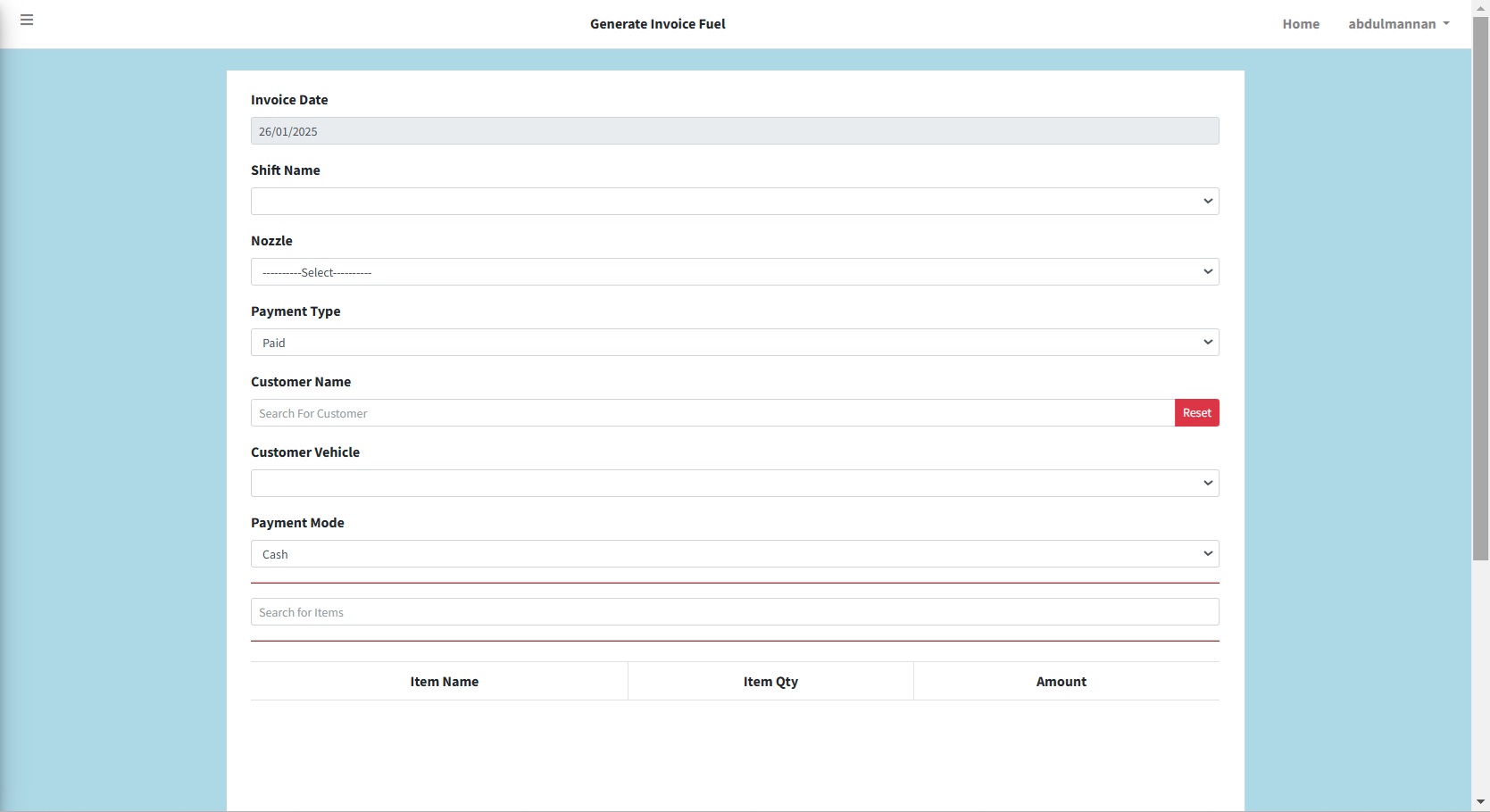Screen dimensions: 1490x812
Task: Open the Payment Type dropdown
Action: (734, 343)
